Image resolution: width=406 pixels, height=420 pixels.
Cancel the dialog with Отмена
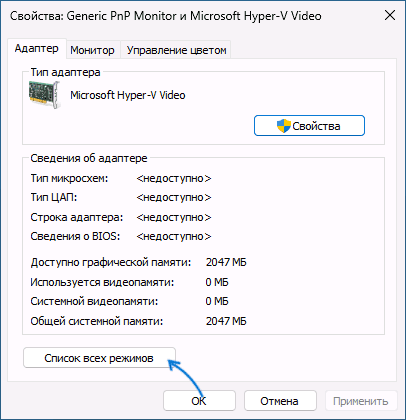click(280, 401)
